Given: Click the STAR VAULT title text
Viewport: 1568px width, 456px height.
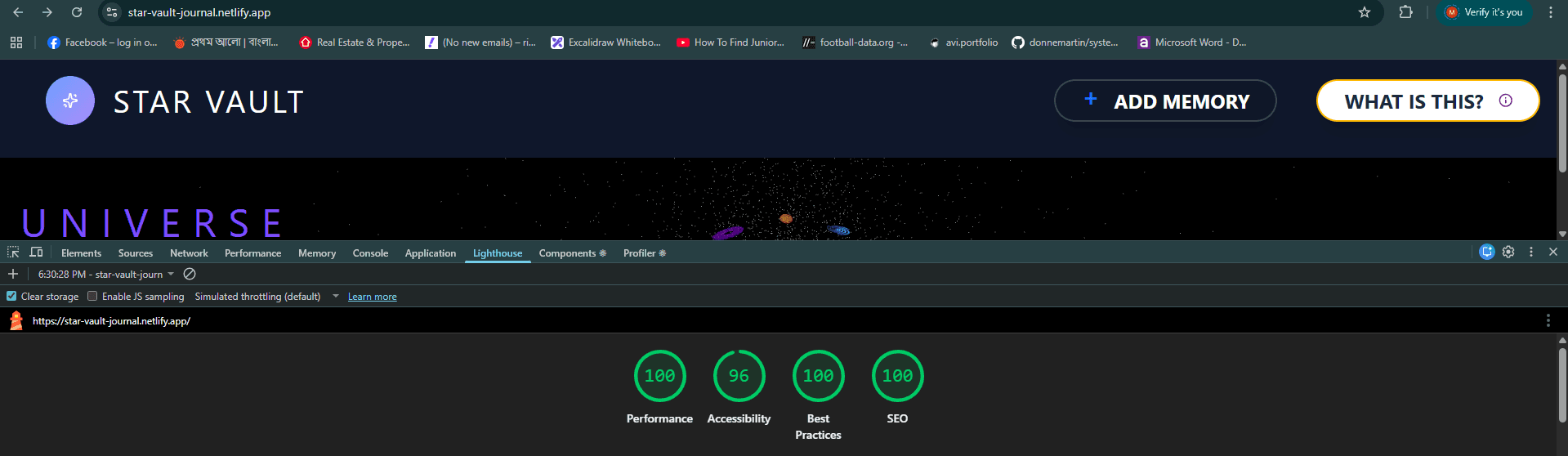Looking at the screenshot, I should tap(209, 102).
